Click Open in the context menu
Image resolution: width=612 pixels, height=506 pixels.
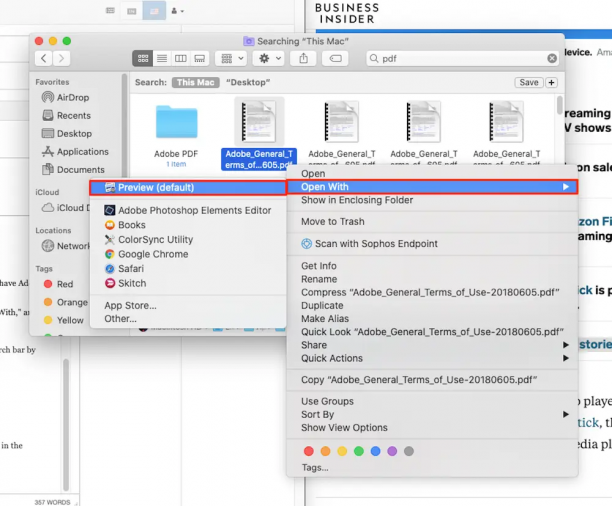[432, 173]
